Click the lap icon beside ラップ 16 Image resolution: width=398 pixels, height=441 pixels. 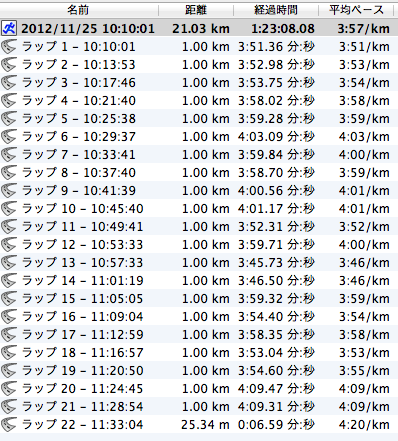coord(9,317)
